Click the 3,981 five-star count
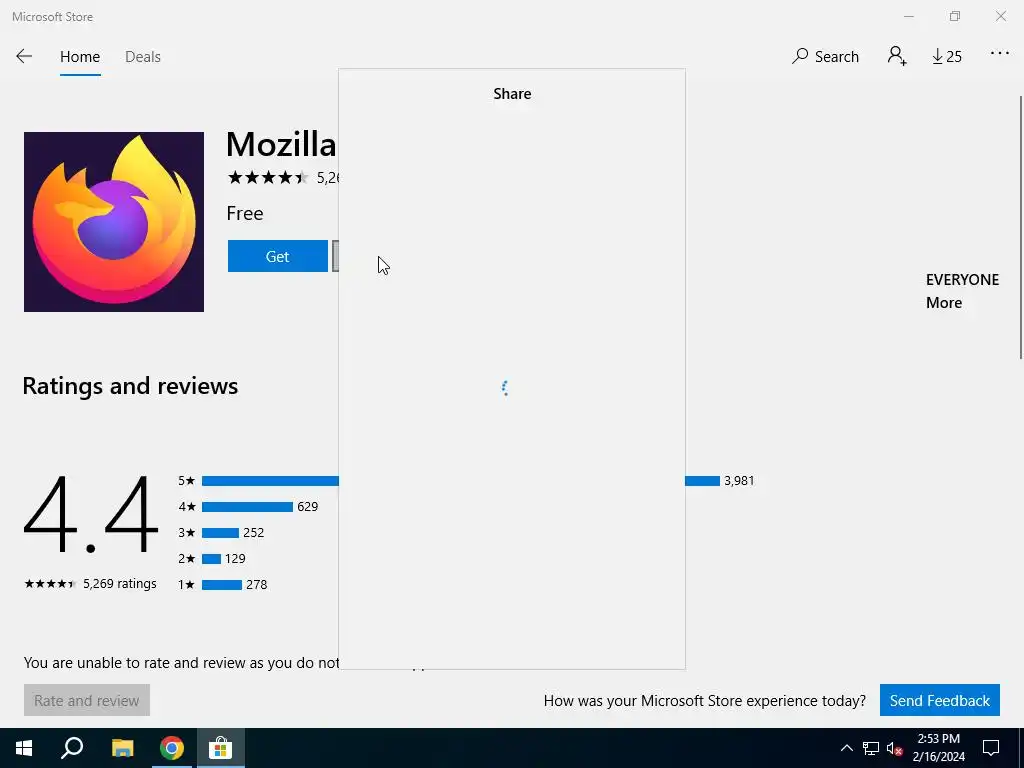This screenshot has height=768, width=1024. tap(739, 481)
